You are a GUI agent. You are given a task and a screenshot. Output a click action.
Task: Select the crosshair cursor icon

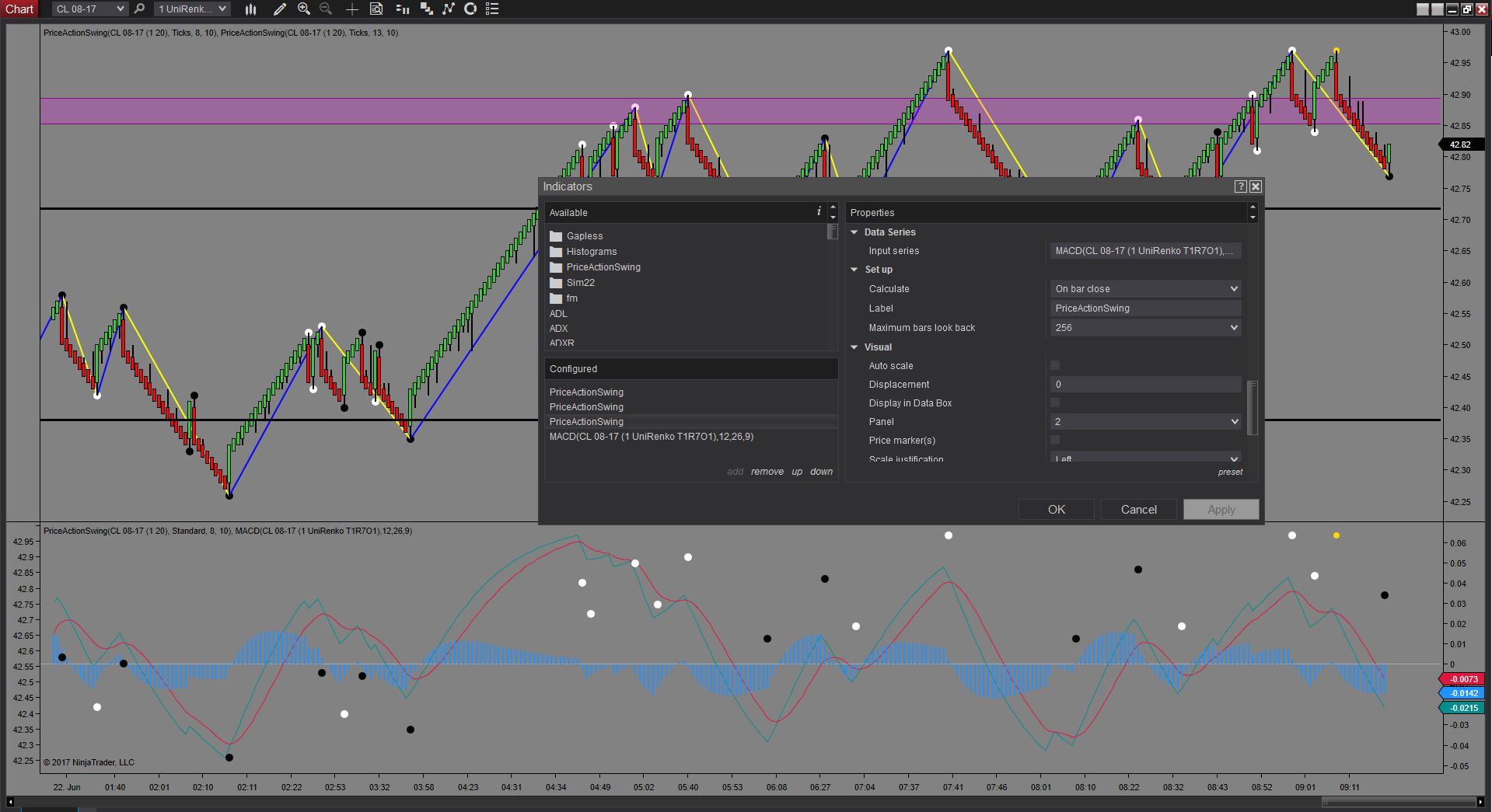point(351,9)
